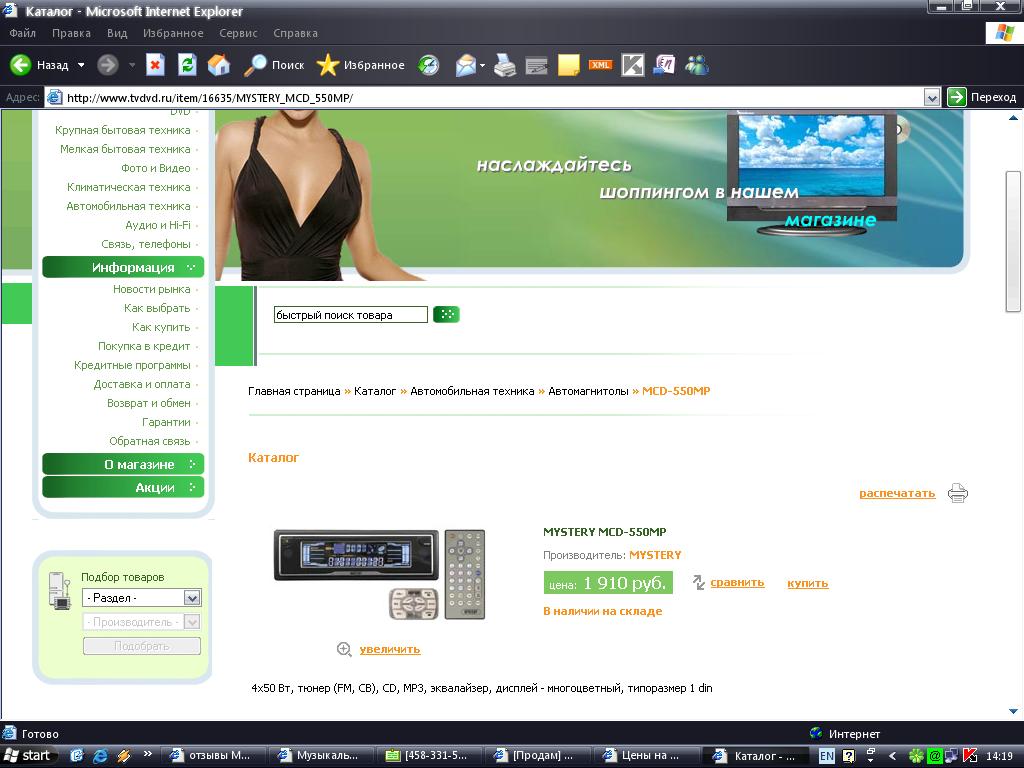
Task: Open the Справка menu
Action: click(295, 33)
